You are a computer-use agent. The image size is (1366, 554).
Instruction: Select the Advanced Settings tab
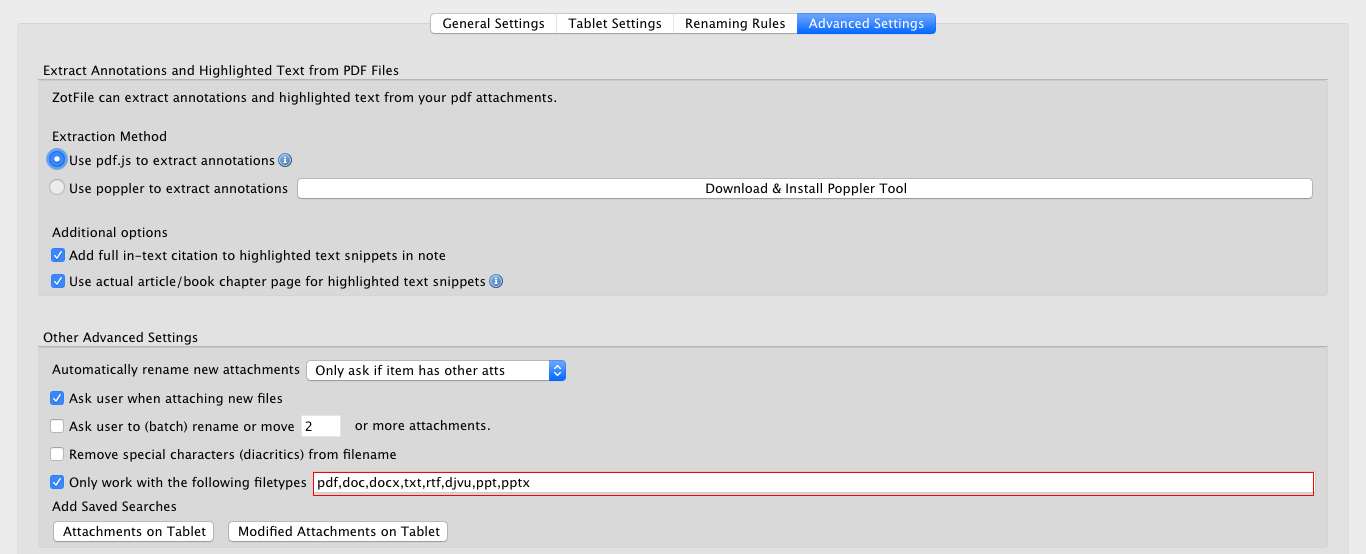coord(866,23)
